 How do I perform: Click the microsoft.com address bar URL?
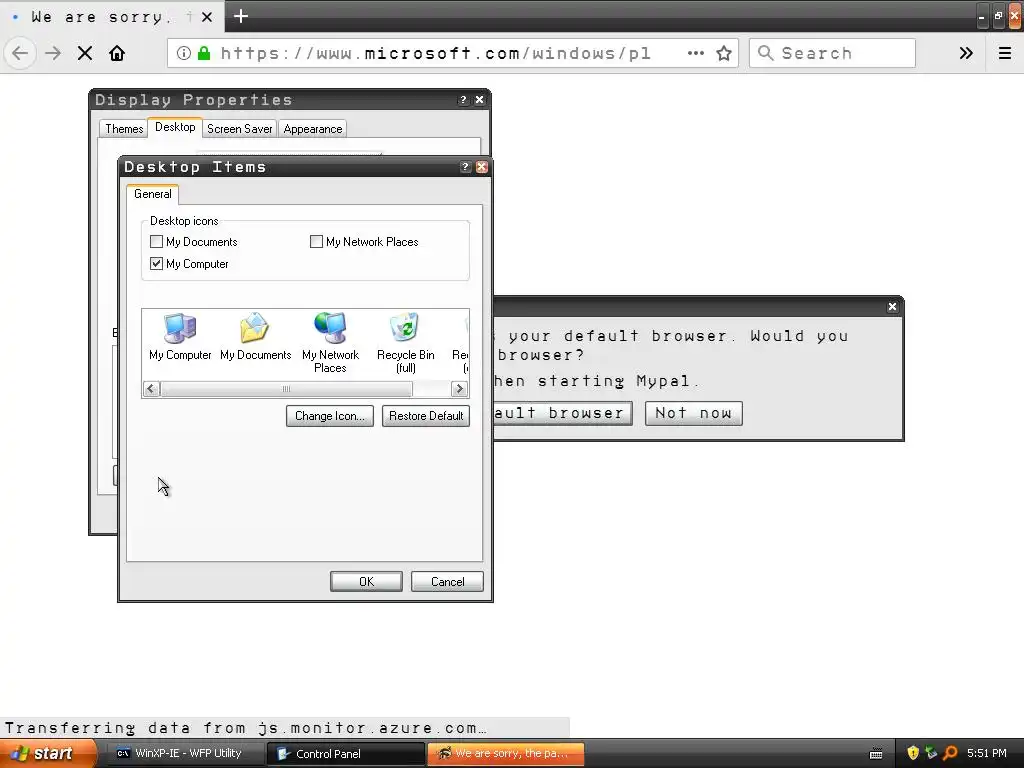(x=436, y=53)
